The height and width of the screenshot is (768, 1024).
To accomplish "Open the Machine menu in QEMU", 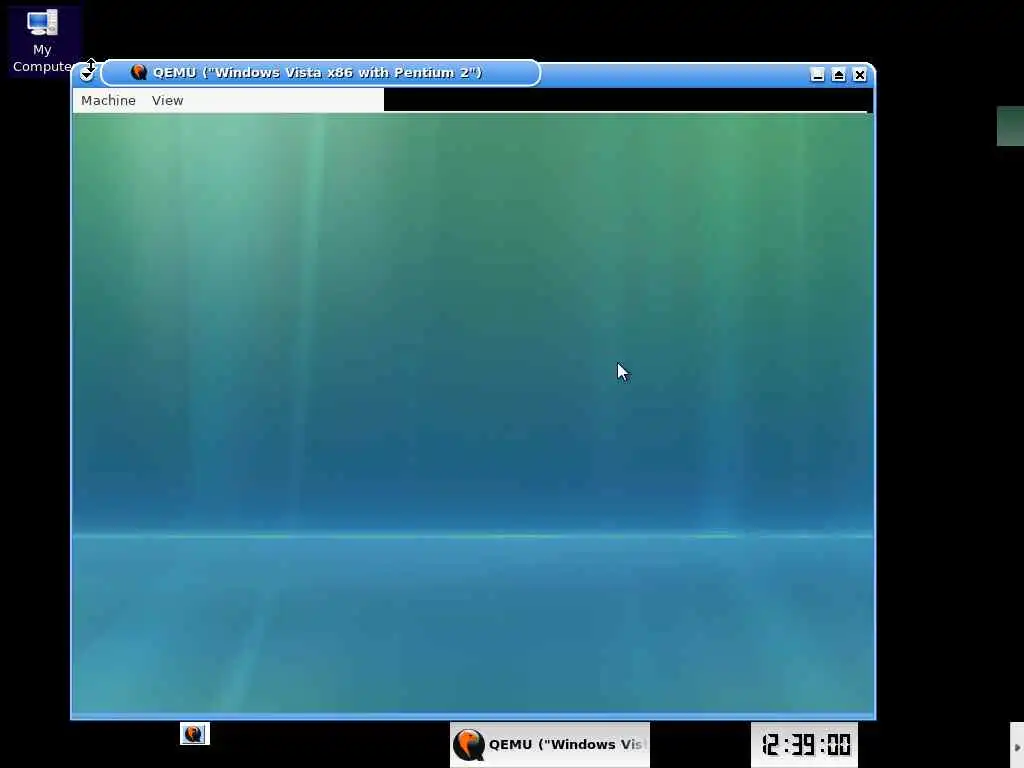I will click(x=108, y=101).
